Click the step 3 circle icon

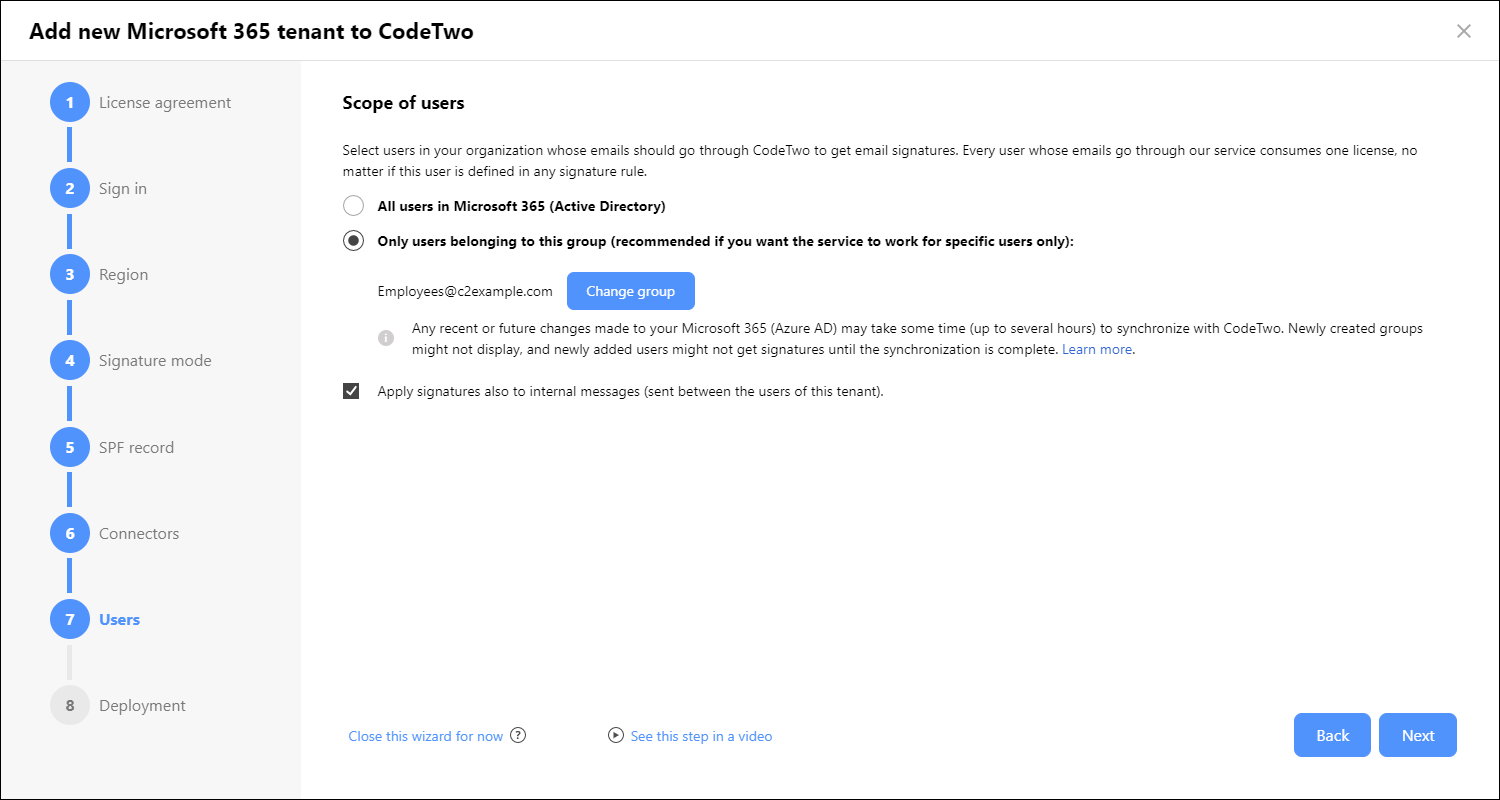click(x=70, y=274)
